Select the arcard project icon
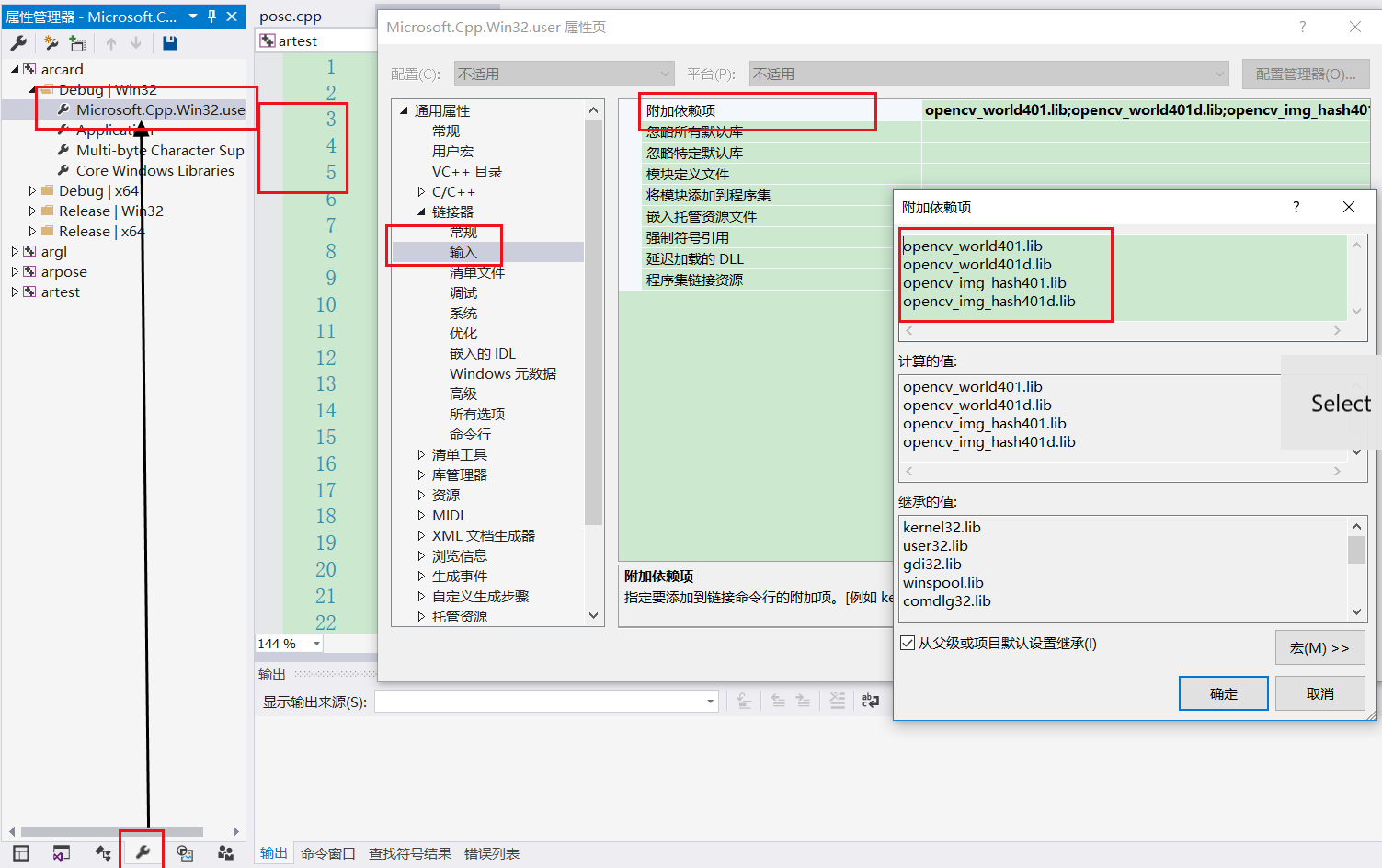 pos(30,69)
